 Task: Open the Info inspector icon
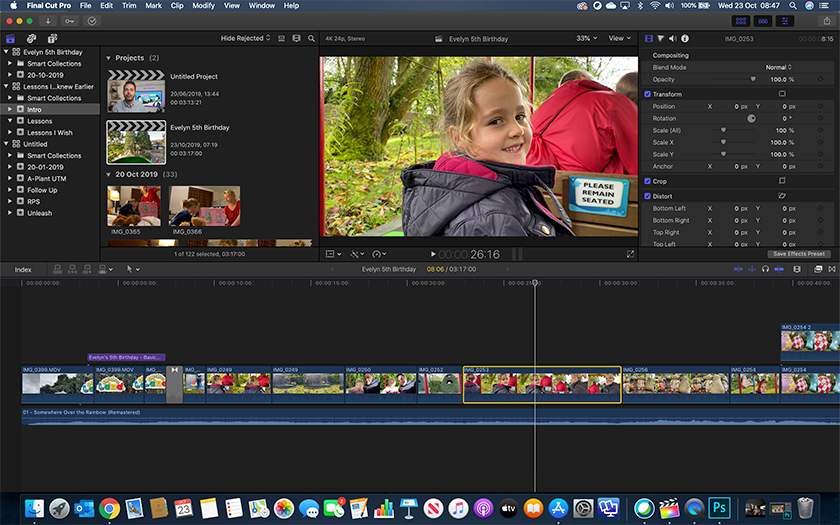tap(685, 38)
